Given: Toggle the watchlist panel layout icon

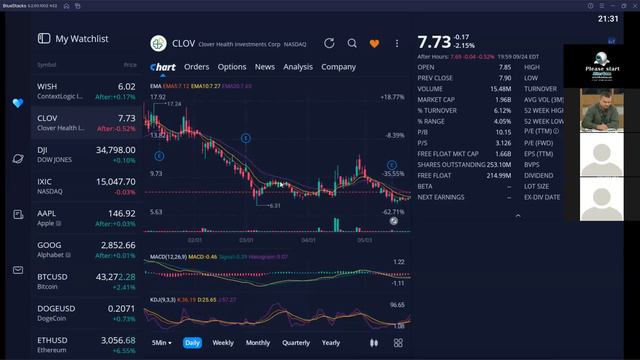Looking at the screenshot, I should [44, 39].
